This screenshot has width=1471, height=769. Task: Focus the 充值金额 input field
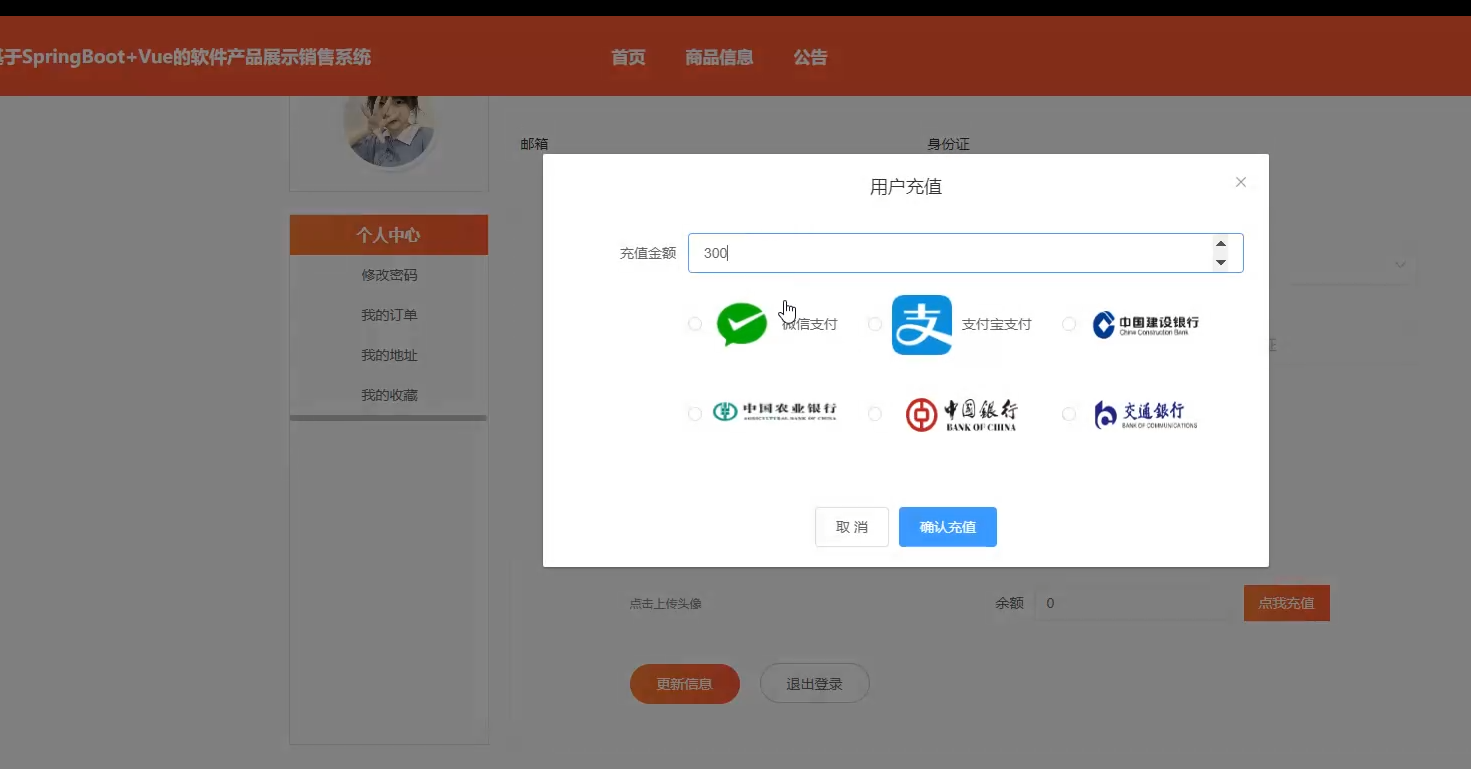pos(965,253)
